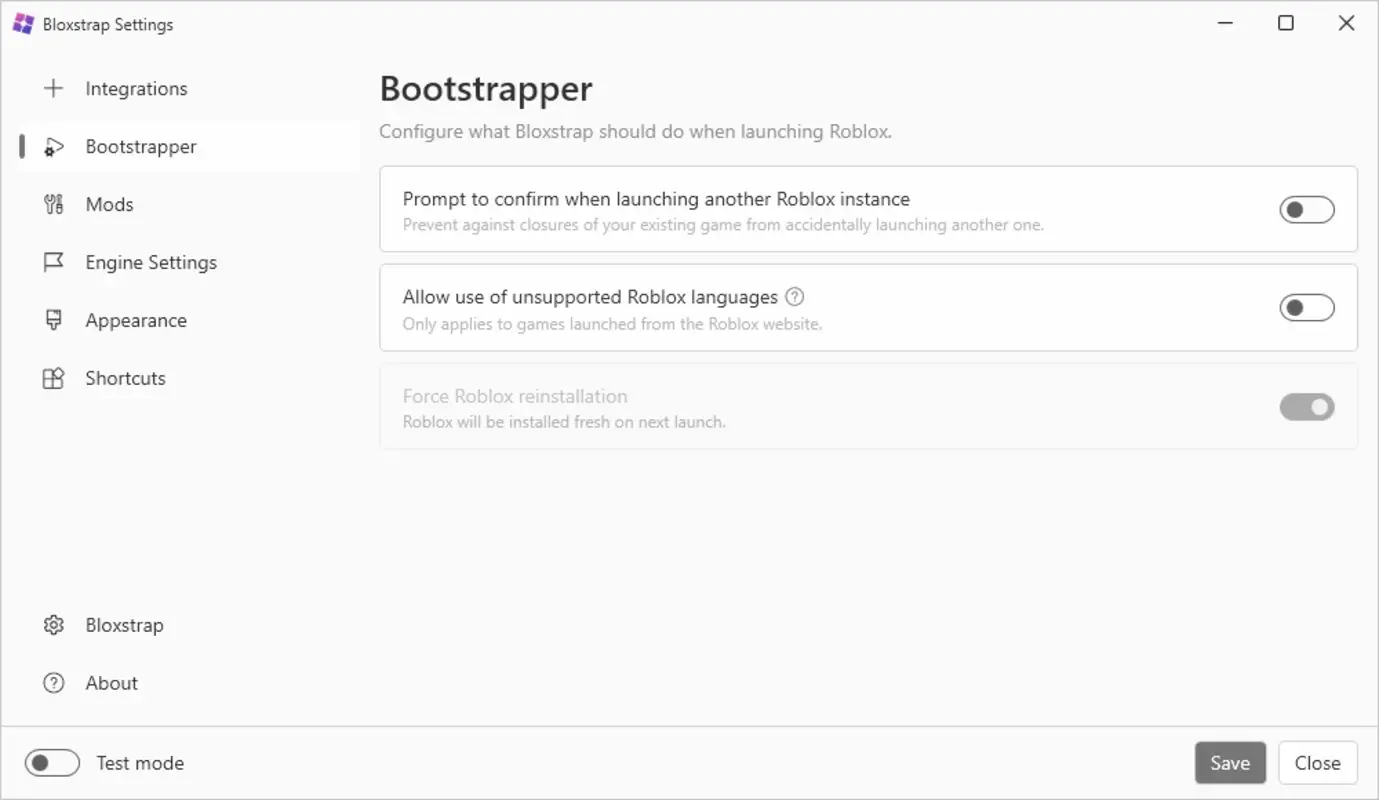Click the Shortcuts icon in sidebar

[x=55, y=378]
